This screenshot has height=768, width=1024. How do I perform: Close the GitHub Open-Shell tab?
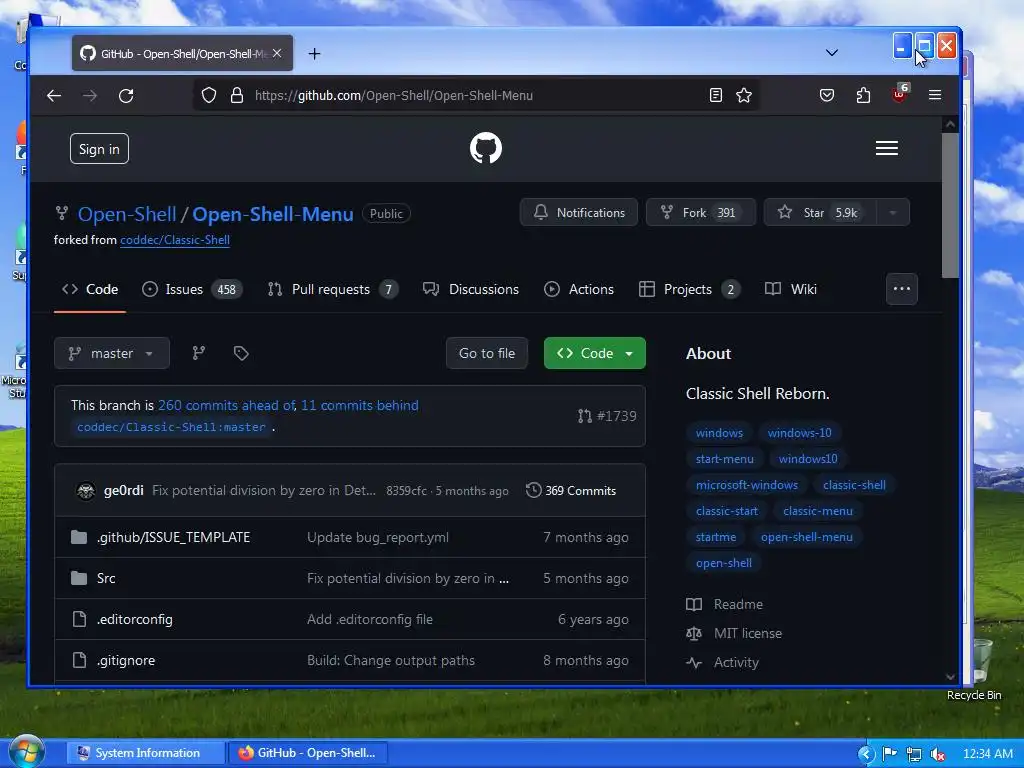click(277, 54)
